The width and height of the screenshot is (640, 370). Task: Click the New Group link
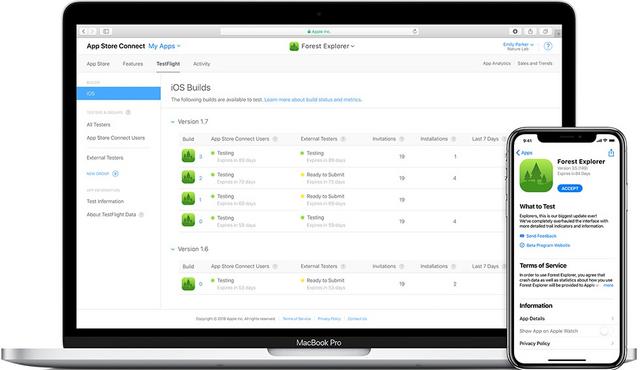pos(98,174)
